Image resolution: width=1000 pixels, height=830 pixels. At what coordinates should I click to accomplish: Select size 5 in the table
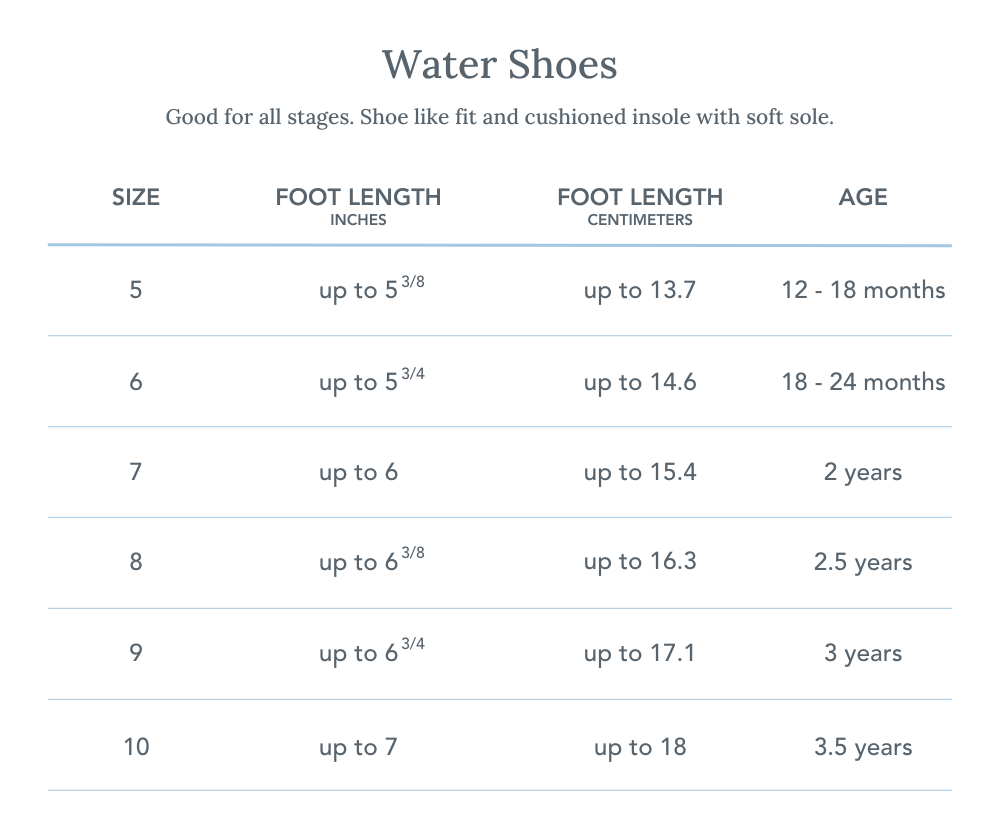(136, 290)
